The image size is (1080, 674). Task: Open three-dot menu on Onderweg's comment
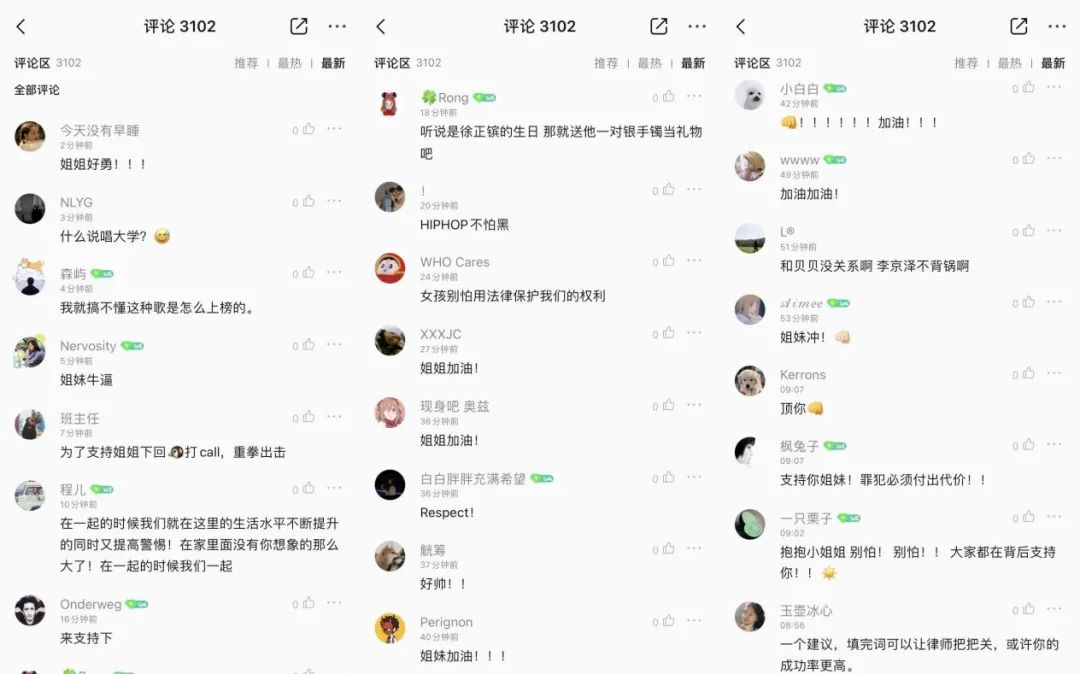point(334,602)
